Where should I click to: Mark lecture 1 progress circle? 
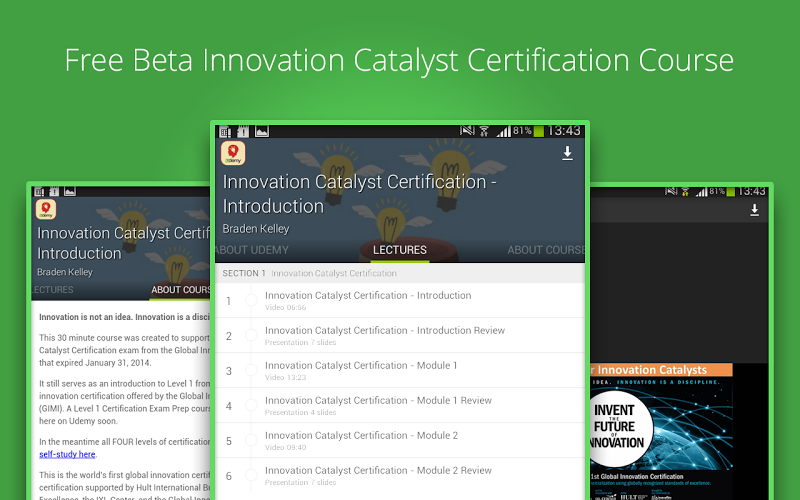[x=251, y=301]
